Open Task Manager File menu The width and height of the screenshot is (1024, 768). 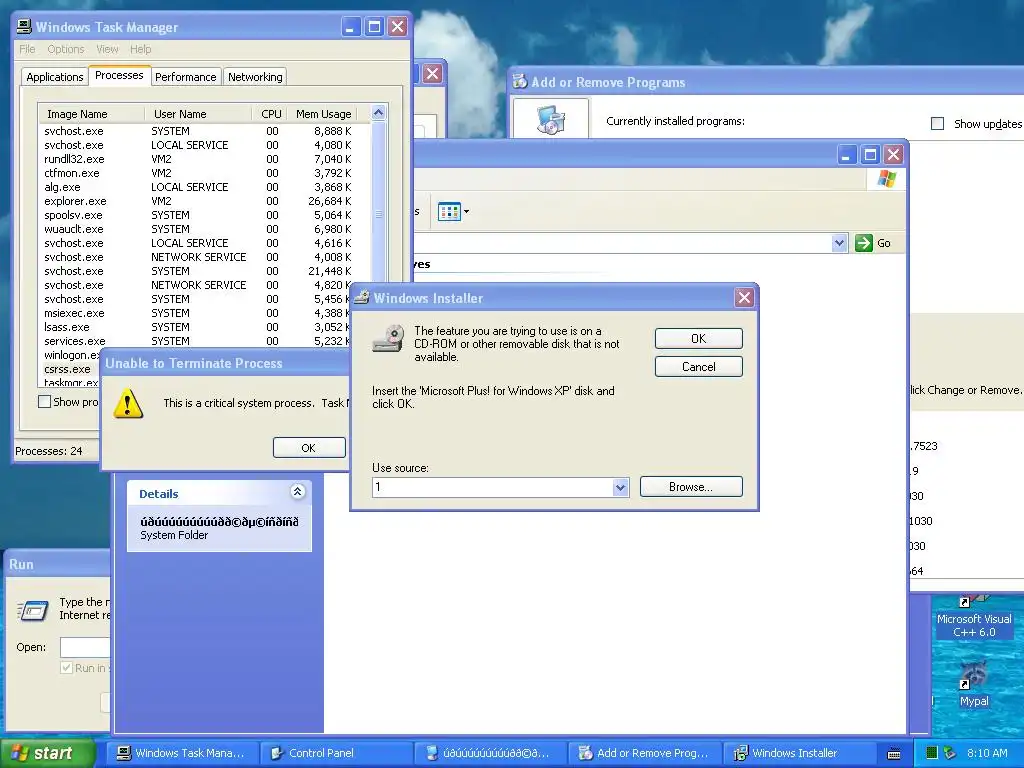coord(27,49)
